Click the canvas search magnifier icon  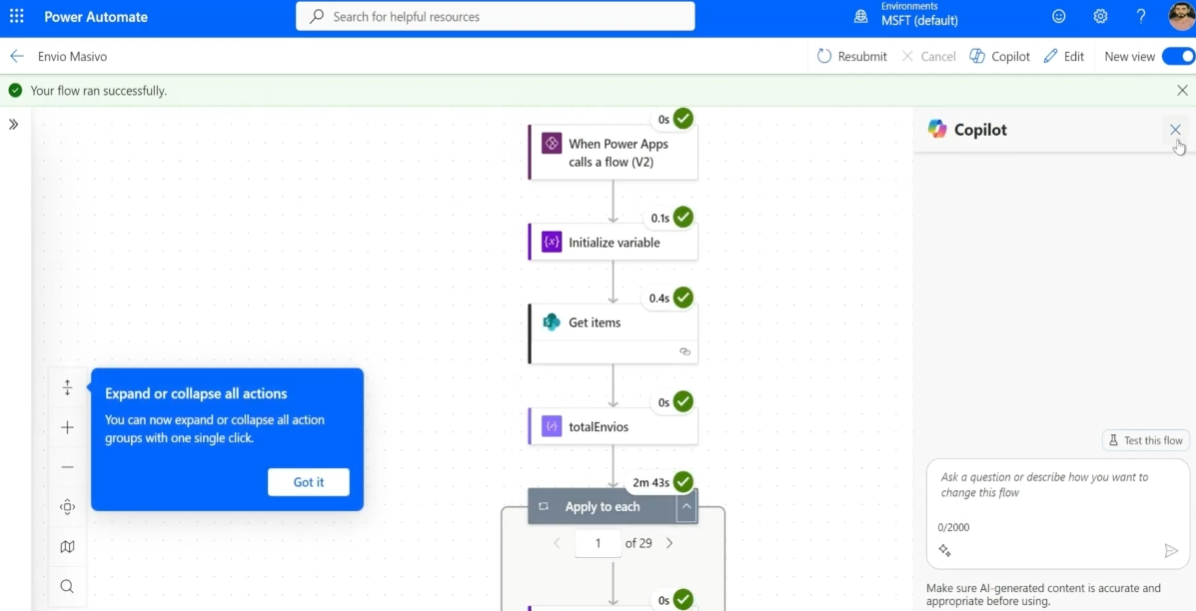[67, 587]
